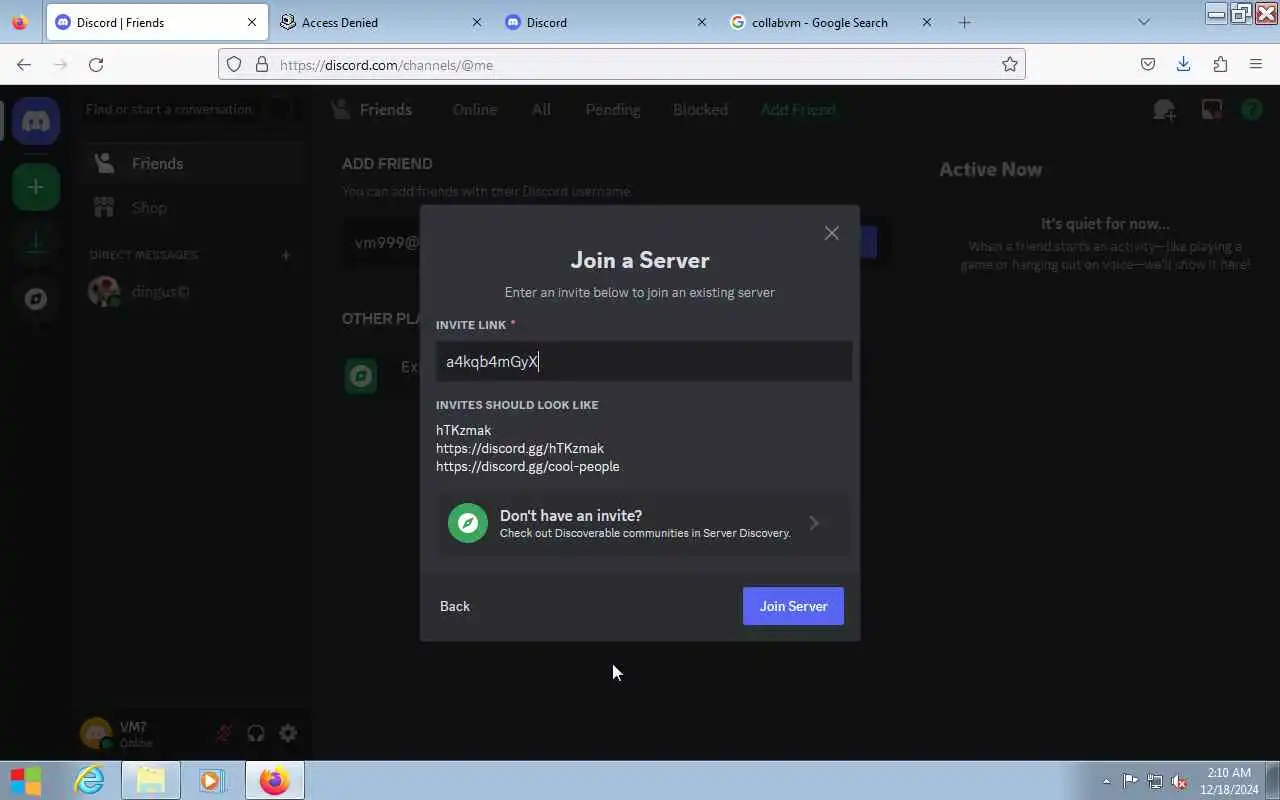The height and width of the screenshot is (800, 1280).
Task: Show hidden system tray icons
Action: (x=1106, y=781)
